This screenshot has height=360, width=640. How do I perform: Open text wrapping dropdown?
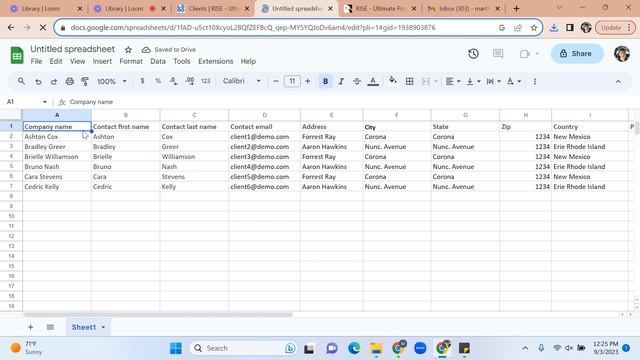[493, 81]
